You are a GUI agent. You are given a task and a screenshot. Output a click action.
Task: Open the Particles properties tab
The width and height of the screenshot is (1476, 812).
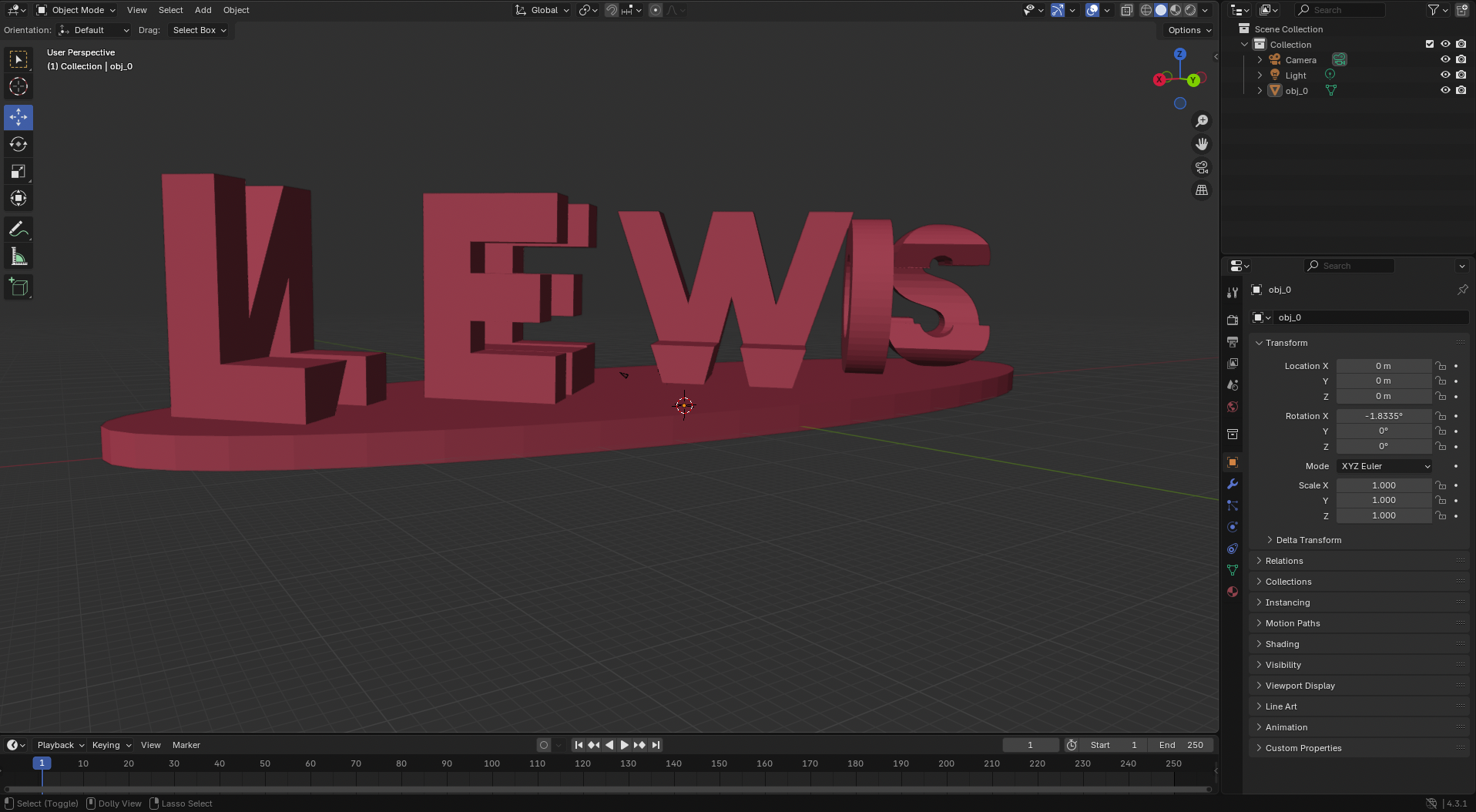[1233, 505]
